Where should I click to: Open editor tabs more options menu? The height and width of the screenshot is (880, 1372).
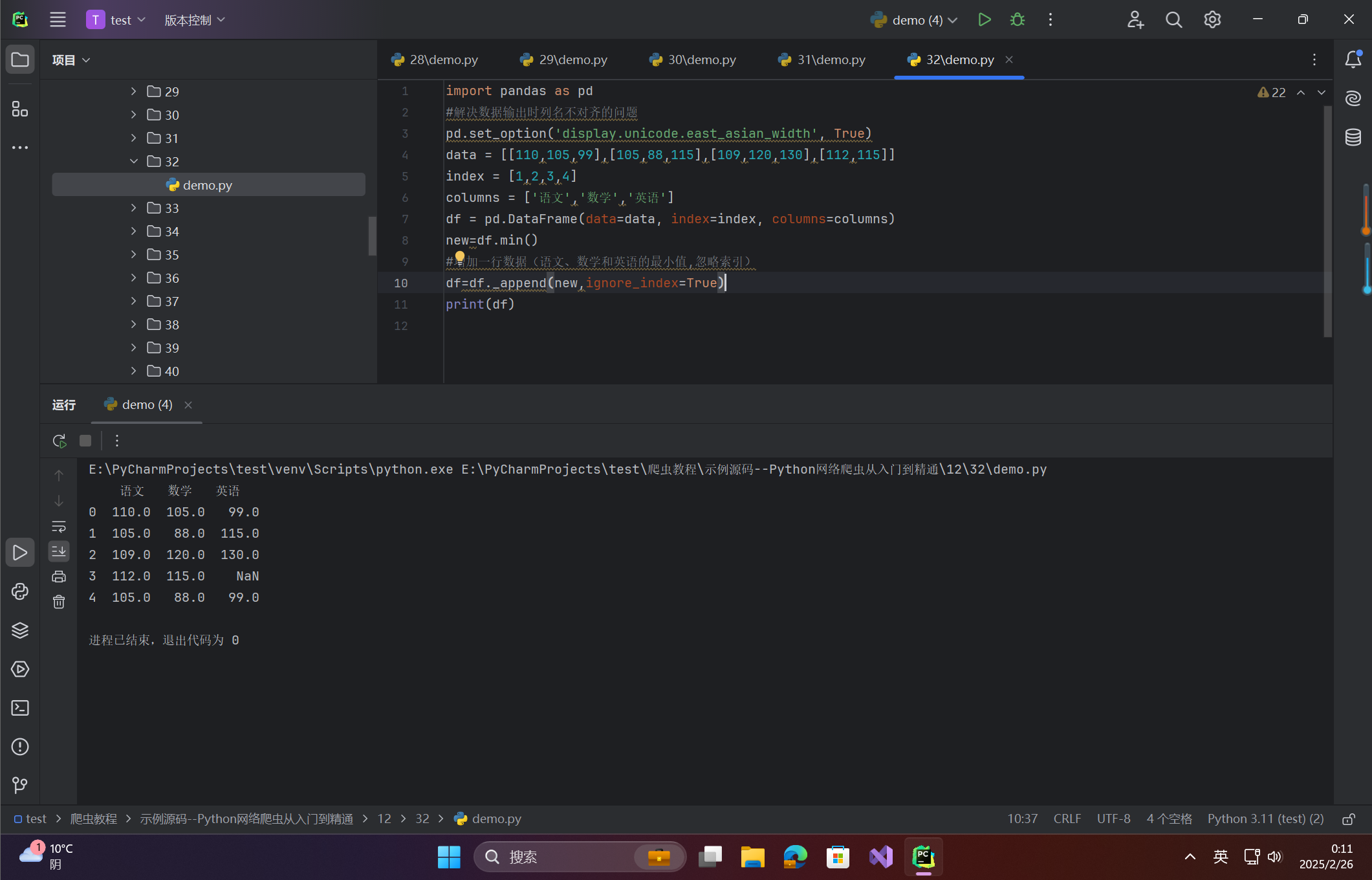pyautogui.click(x=1314, y=60)
